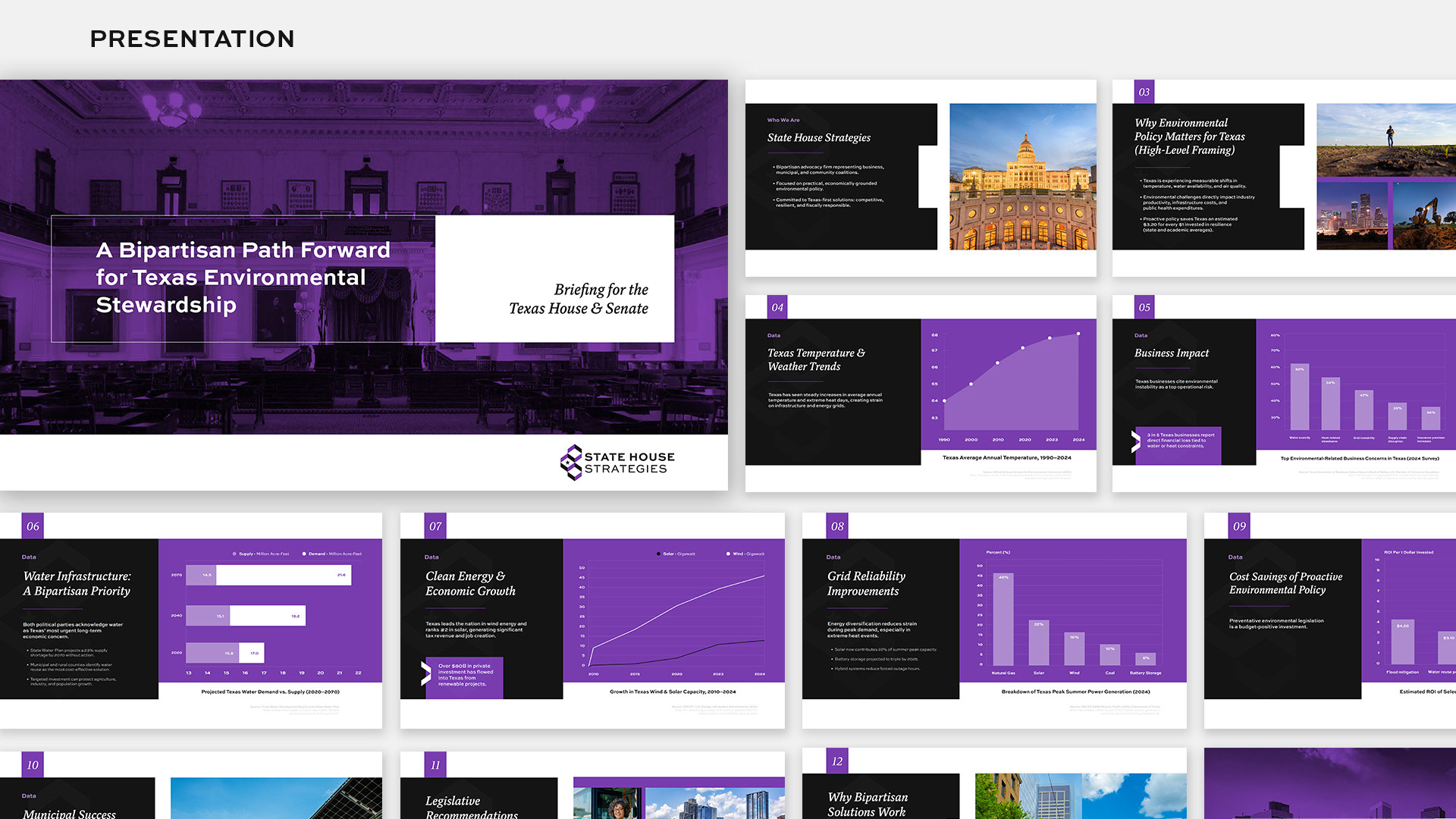1456x819 pixels.
Task: Click the PRESENTATION heading text
Action: [x=192, y=39]
